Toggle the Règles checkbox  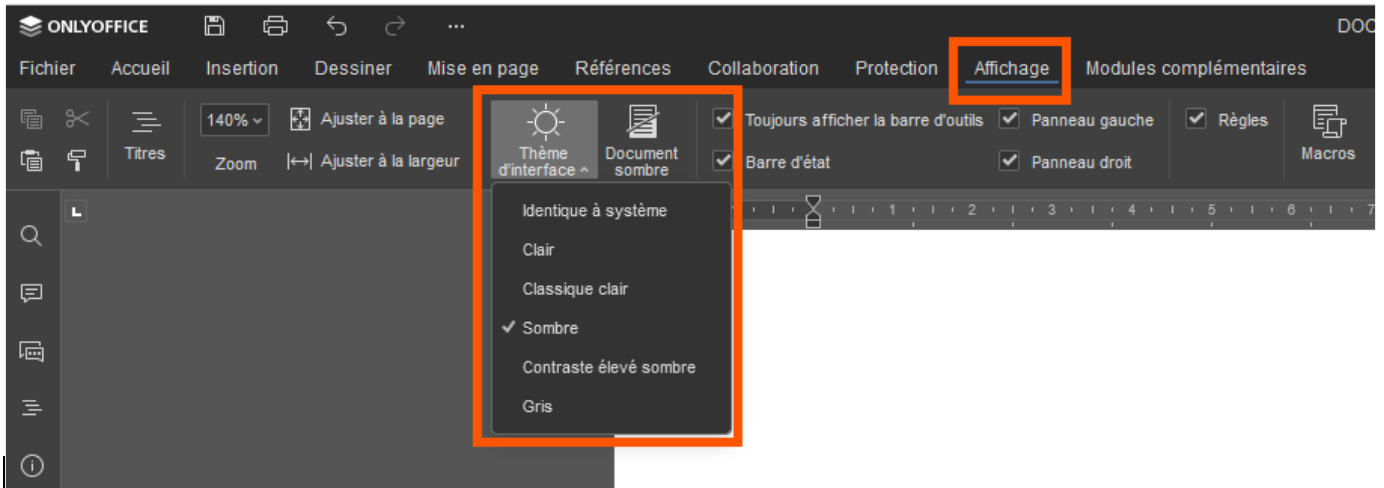point(1196,119)
